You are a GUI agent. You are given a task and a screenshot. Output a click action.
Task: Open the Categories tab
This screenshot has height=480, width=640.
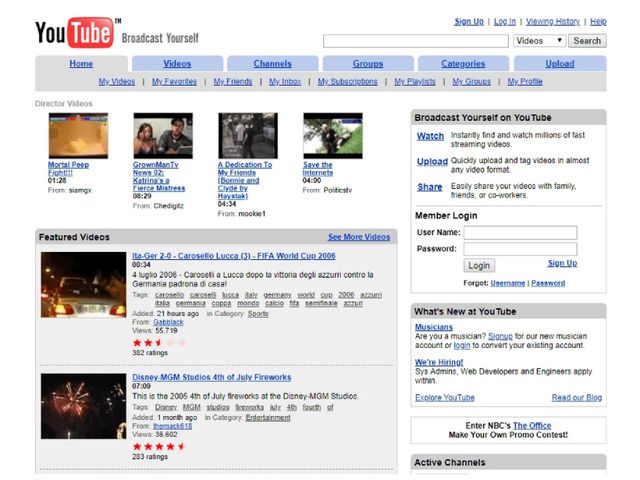point(463,64)
